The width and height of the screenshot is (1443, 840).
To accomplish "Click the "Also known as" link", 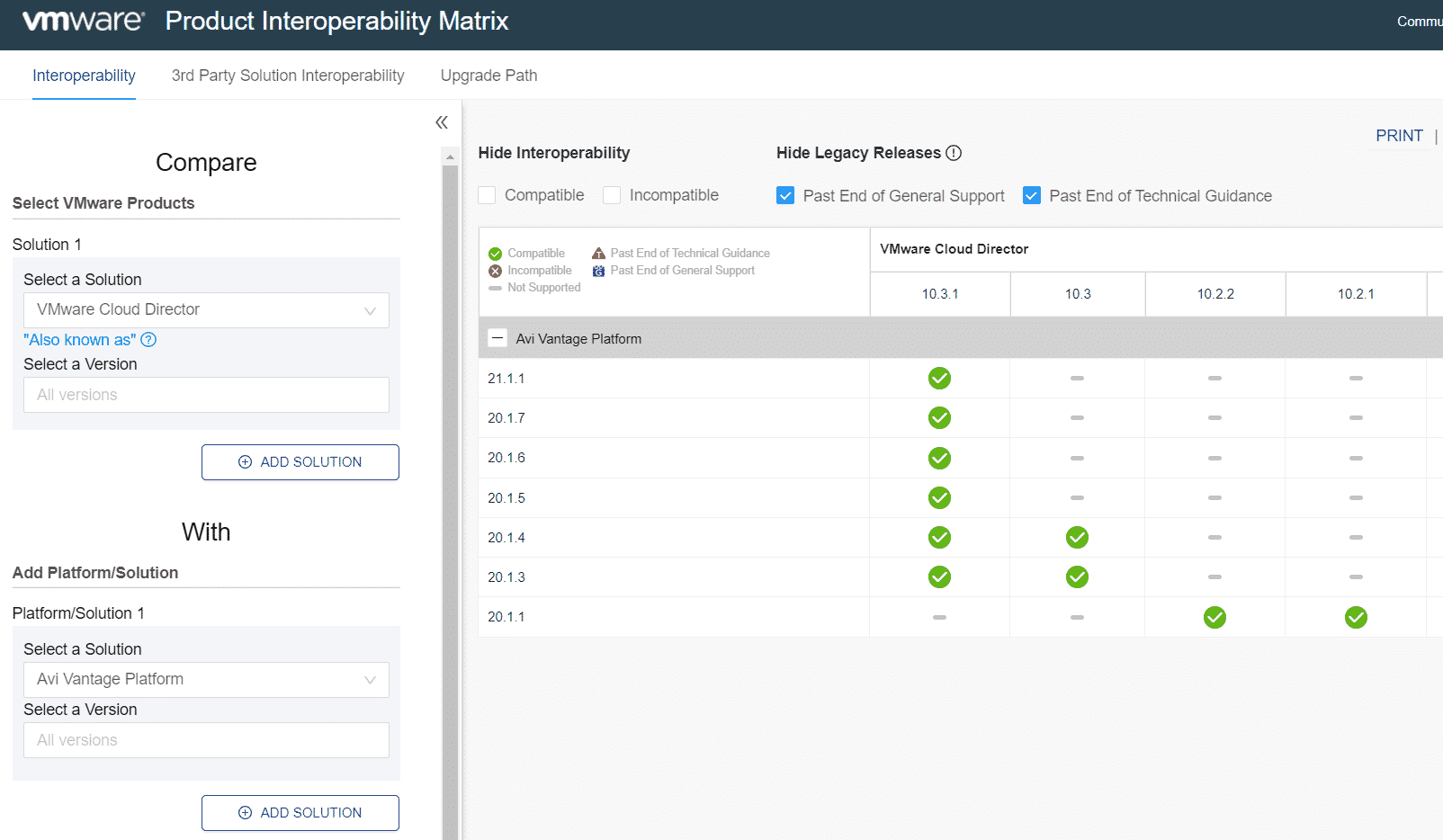I will [x=79, y=340].
